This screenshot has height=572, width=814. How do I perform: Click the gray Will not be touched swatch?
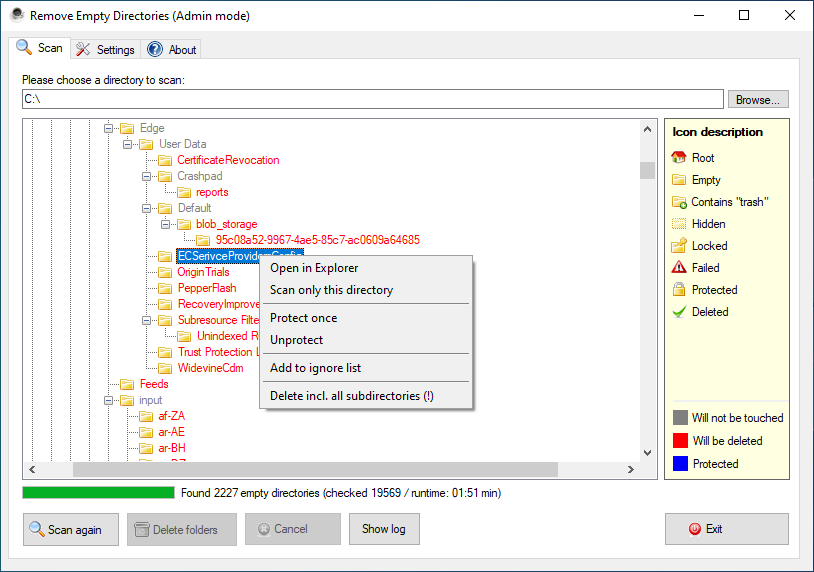pyautogui.click(x=680, y=417)
